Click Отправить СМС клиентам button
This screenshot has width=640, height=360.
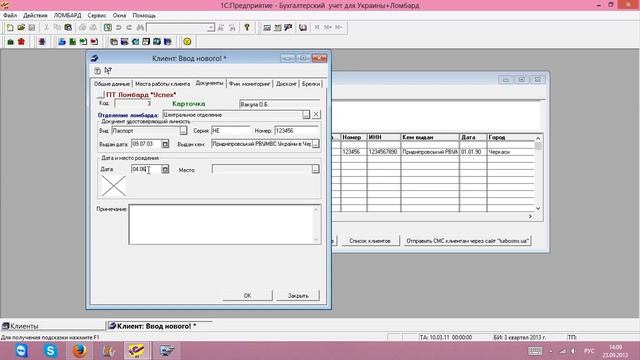(x=467, y=241)
